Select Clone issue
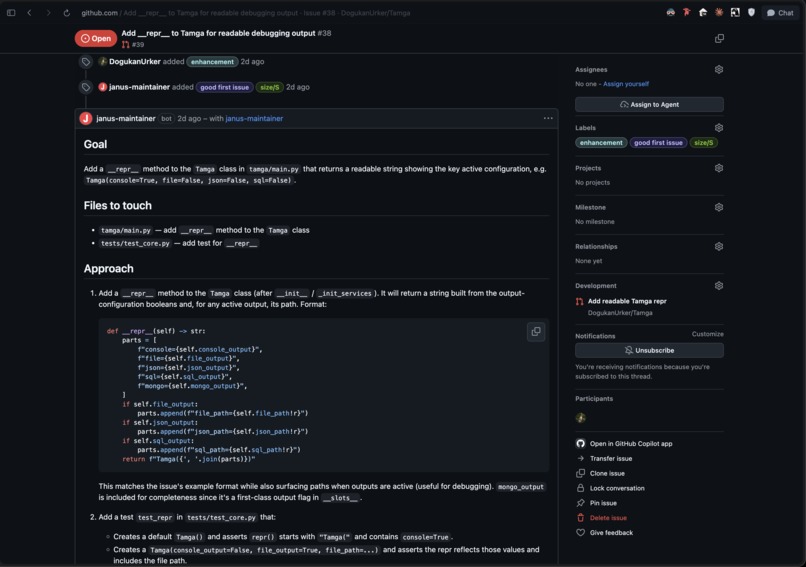The height and width of the screenshot is (567, 806). coord(607,473)
